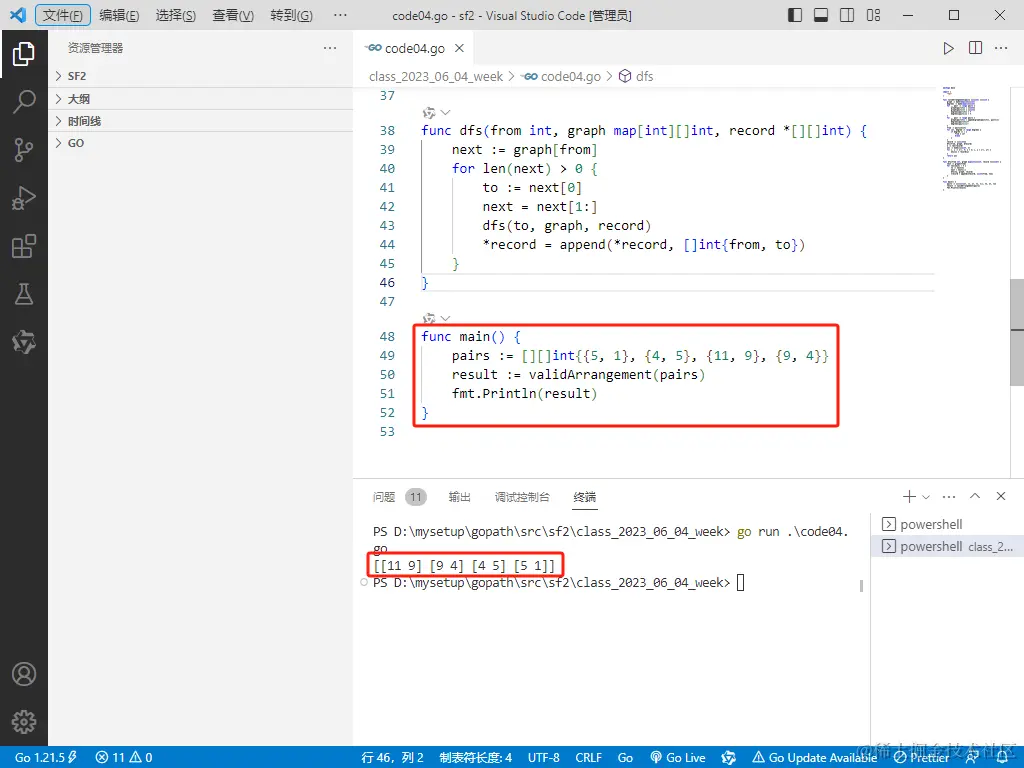Open the 查看(V) menu
The height and width of the screenshot is (768, 1024).
233,15
